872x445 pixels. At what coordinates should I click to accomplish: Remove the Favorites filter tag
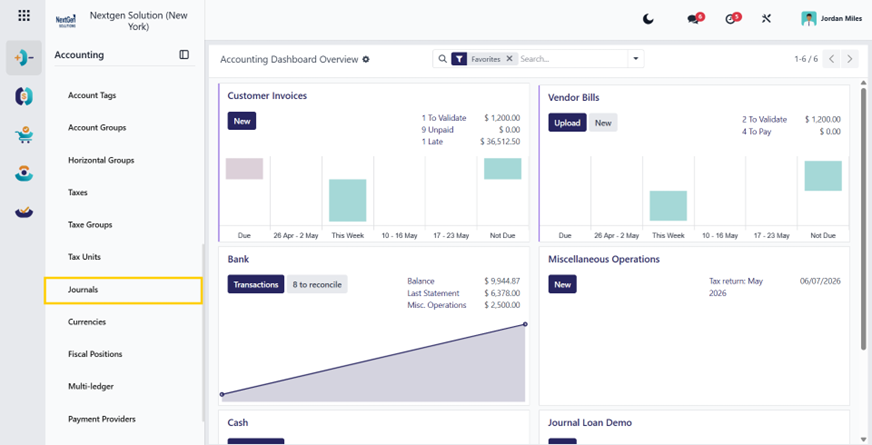pyautogui.click(x=509, y=59)
